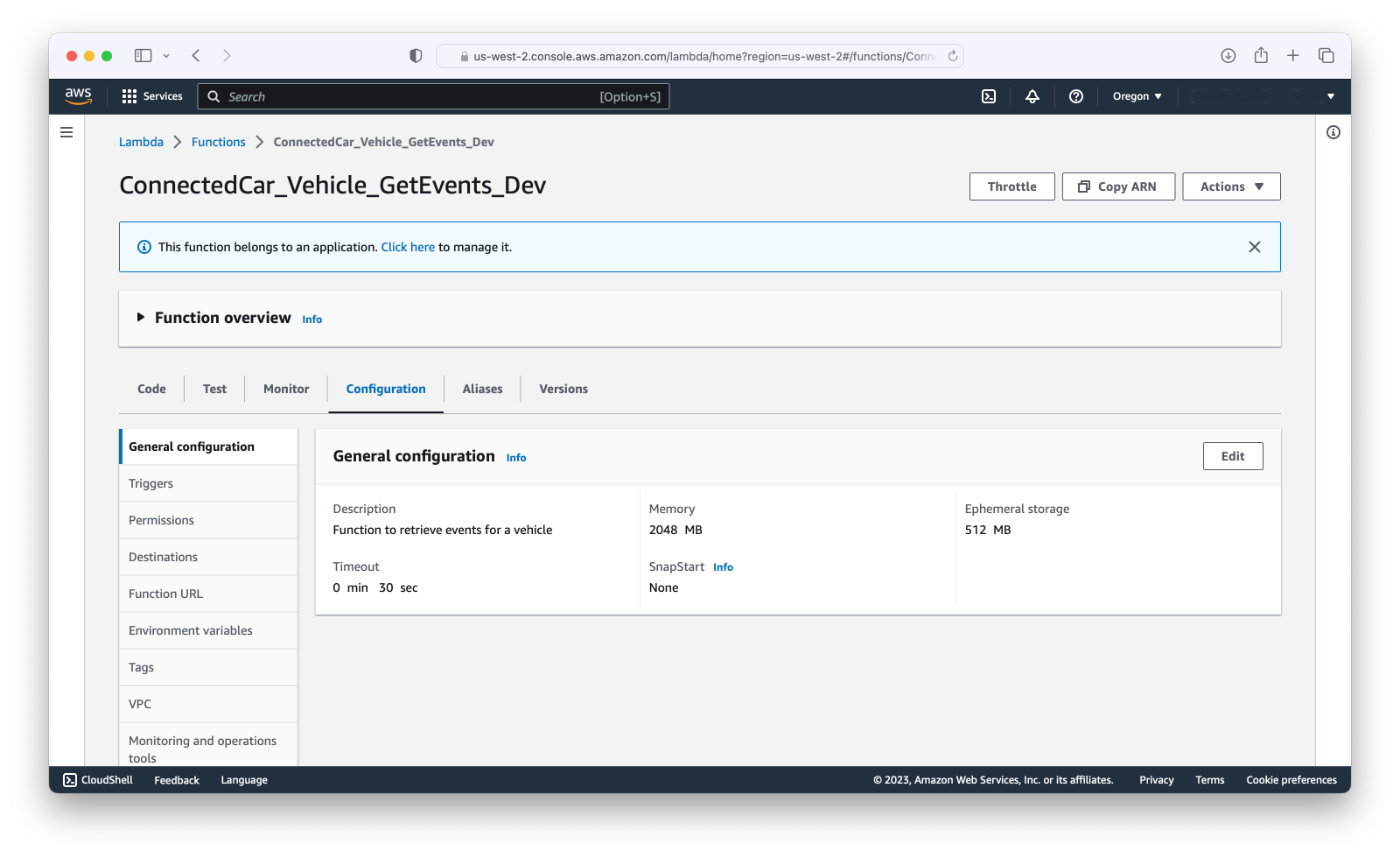Image resolution: width=1400 pixels, height=858 pixels.
Task: Switch to the Versions tab
Action: 563,389
